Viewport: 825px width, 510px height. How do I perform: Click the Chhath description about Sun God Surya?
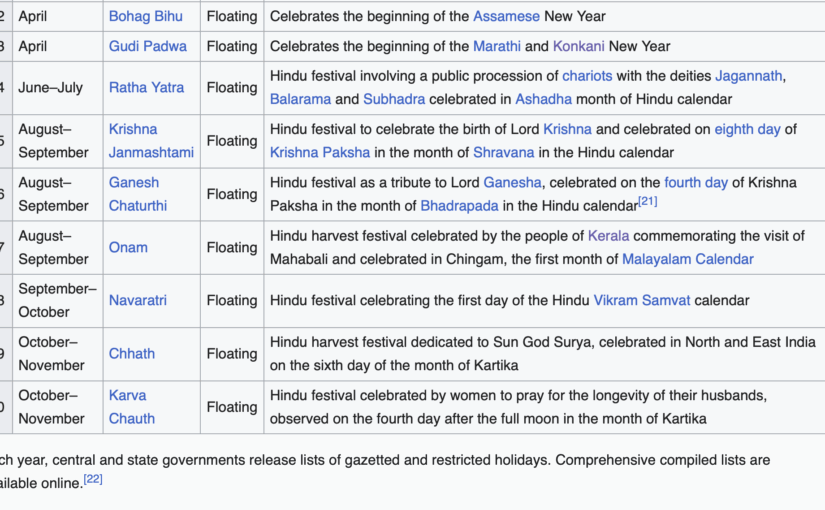[x=542, y=353]
